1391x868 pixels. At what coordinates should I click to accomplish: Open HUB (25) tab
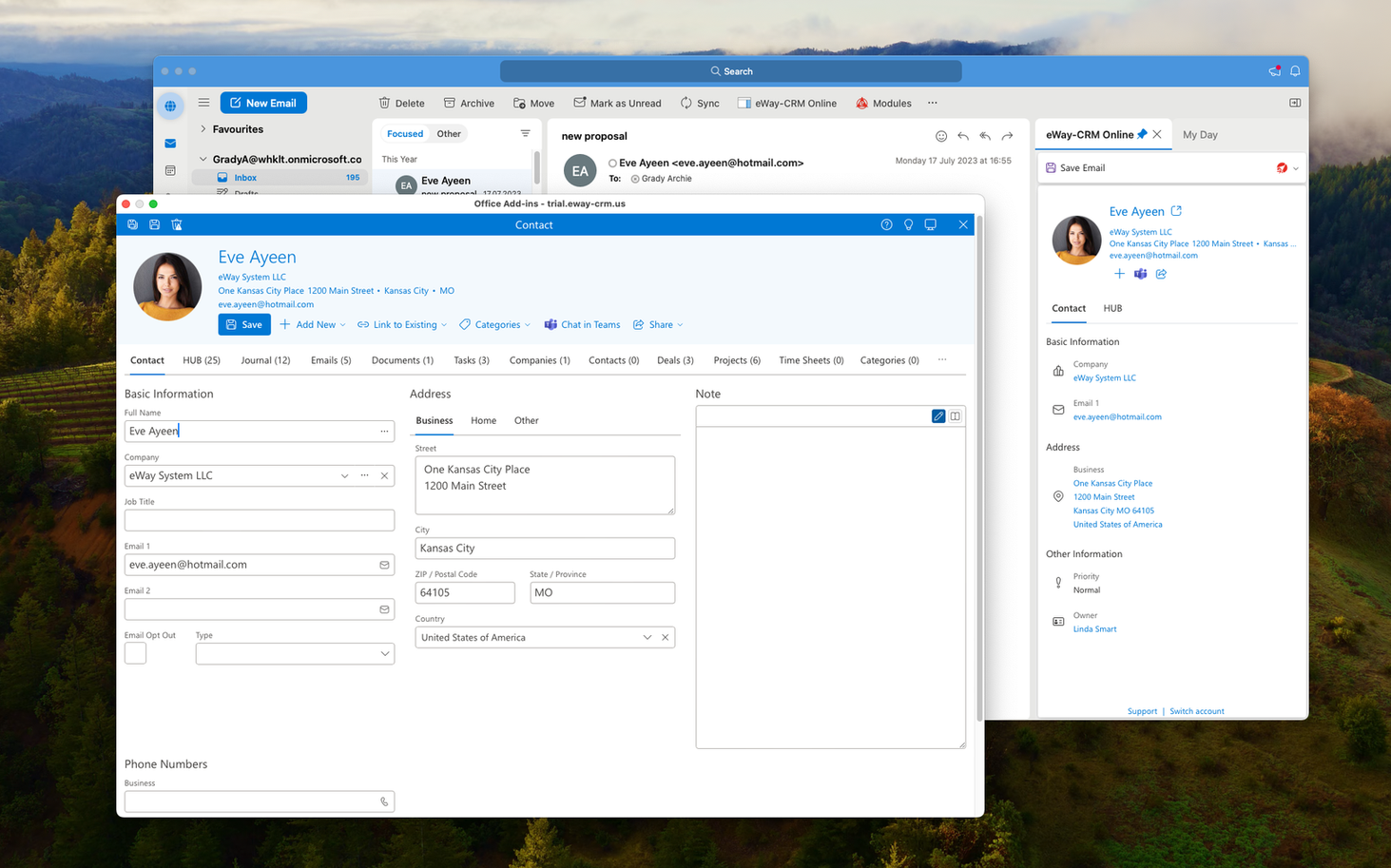coord(202,360)
